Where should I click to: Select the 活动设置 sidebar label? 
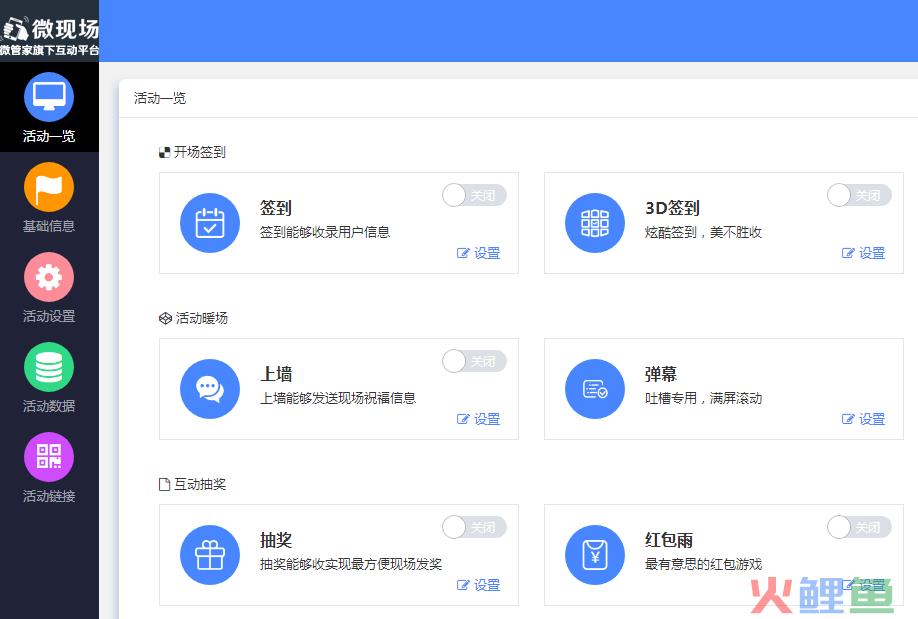tap(49, 316)
